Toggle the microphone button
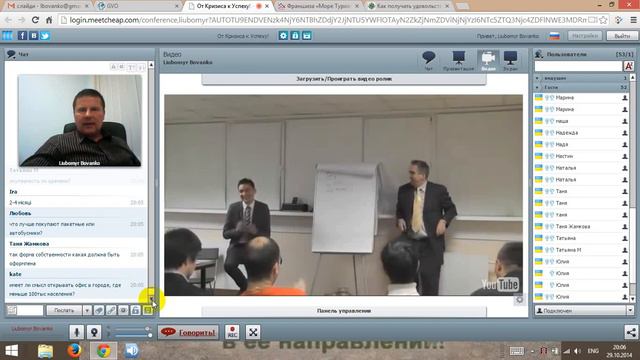 click(x=76, y=332)
